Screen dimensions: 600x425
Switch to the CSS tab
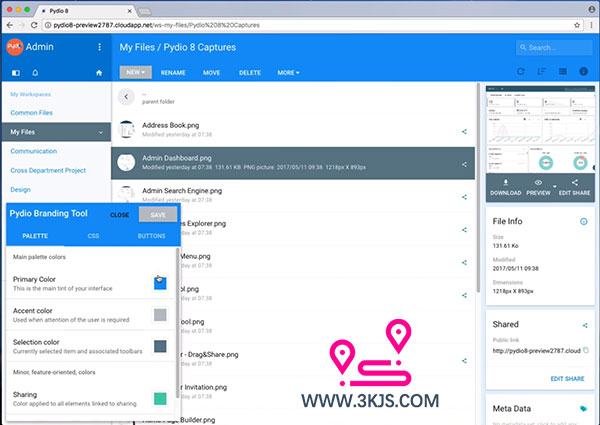93,236
